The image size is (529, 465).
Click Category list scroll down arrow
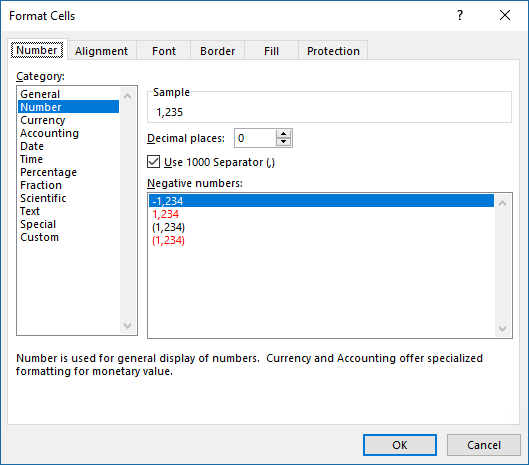coord(128,326)
